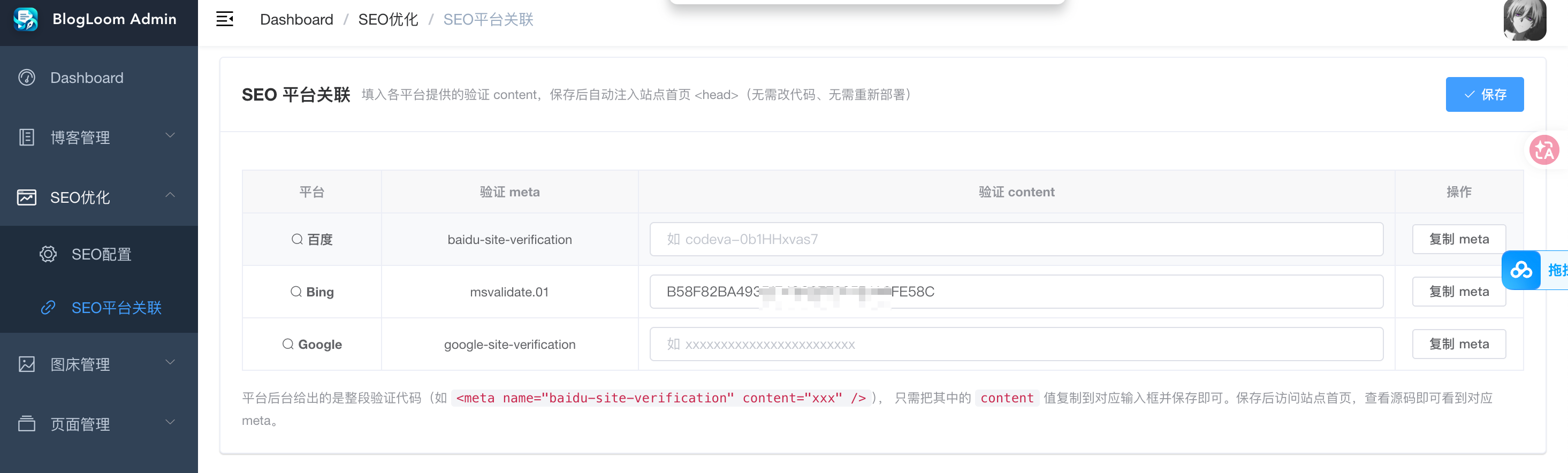1568x473 pixels.
Task: Click the pink translate floating icon
Action: (x=1544, y=150)
